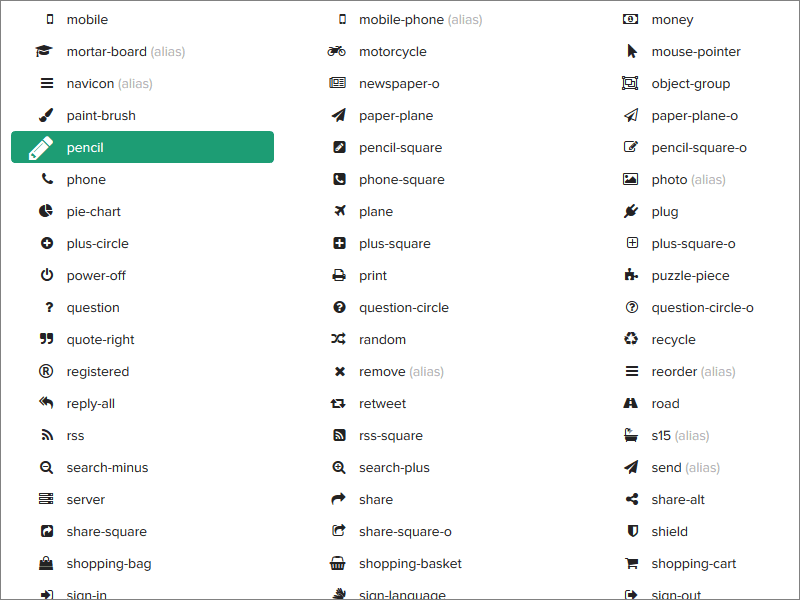Open the money entry
The height and width of the screenshot is (600, 800).
[x=672, y=20]
